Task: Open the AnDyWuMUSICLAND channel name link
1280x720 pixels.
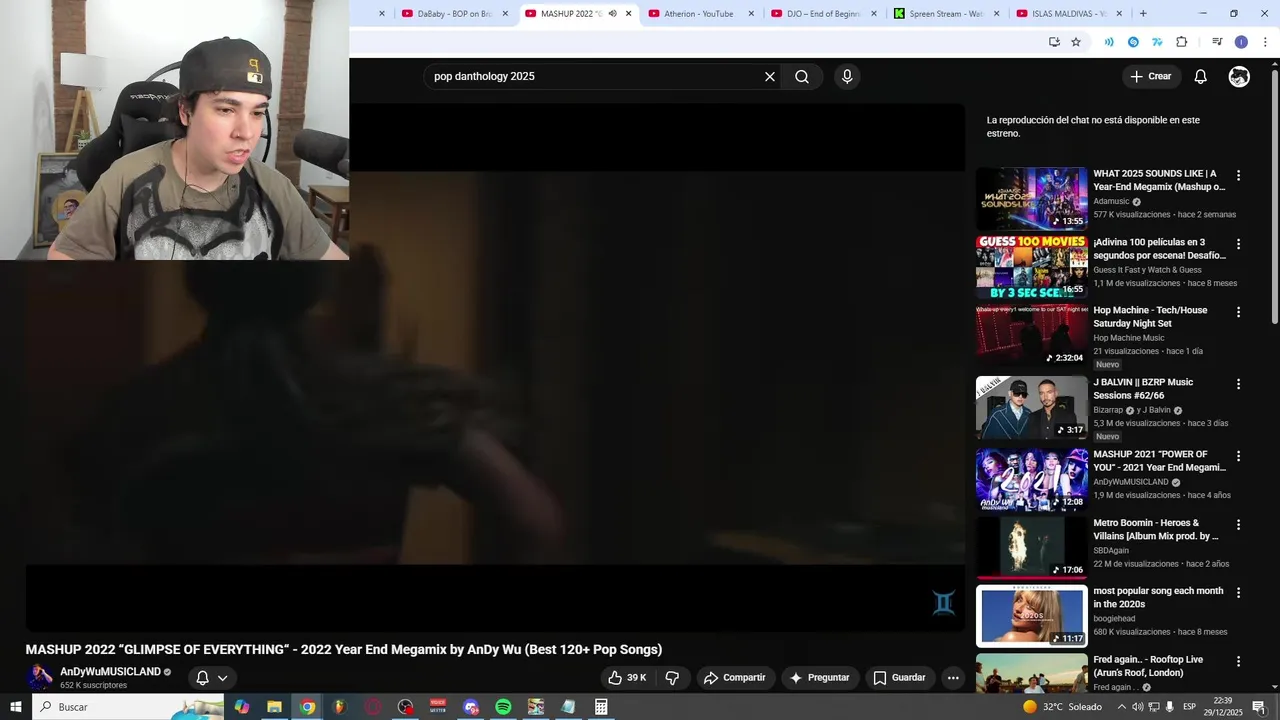Action: click(110, 672)
